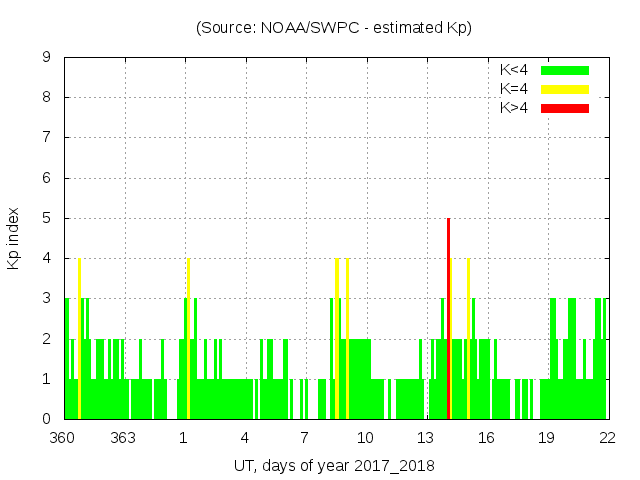Click the 'Kp index' y-axis label
The image size is (640, 480).
14,239
